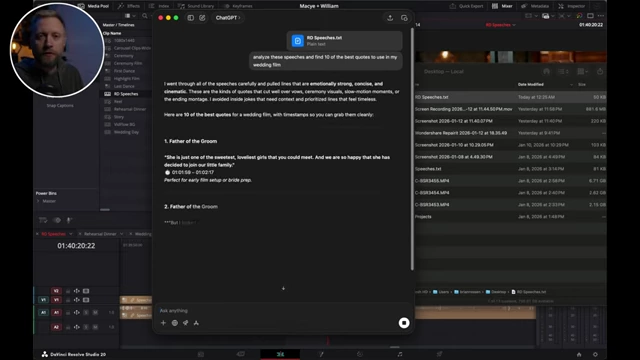Image resolution: width=640 pixels, height=360 pixels.
Task: Open the Keyframes panel
Action: point(238,6)
